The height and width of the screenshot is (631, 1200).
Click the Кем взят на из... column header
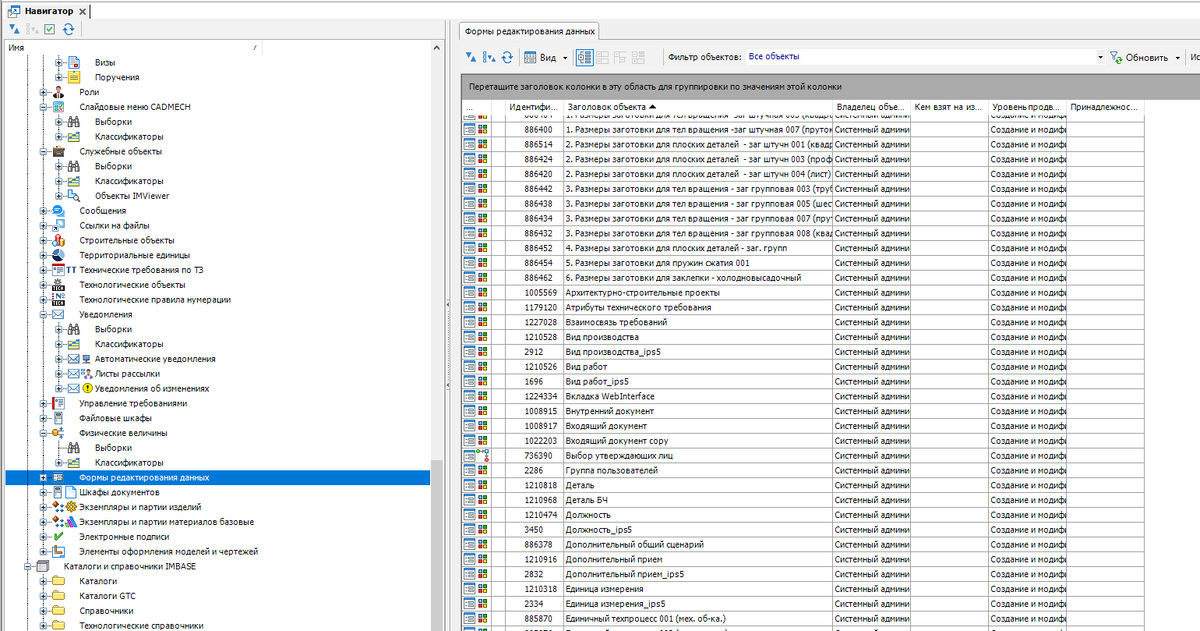click(949, 107)
